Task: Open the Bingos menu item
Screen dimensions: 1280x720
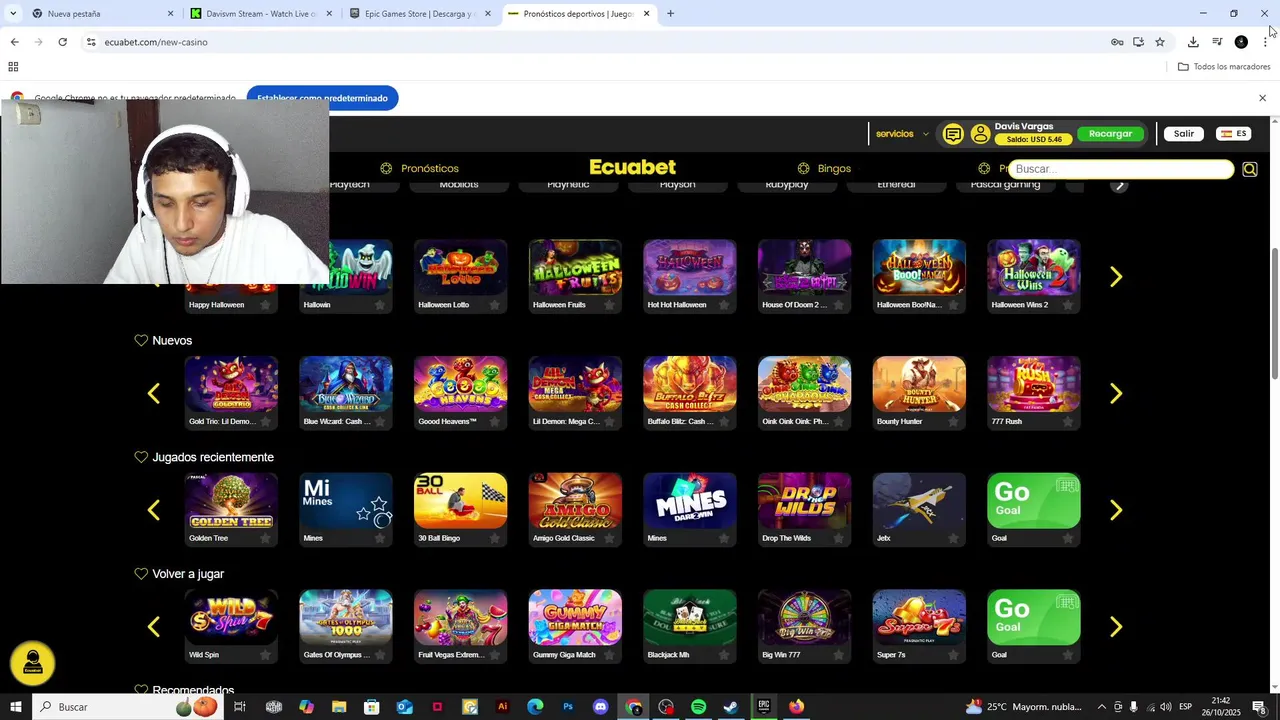Action: point(824,169)
